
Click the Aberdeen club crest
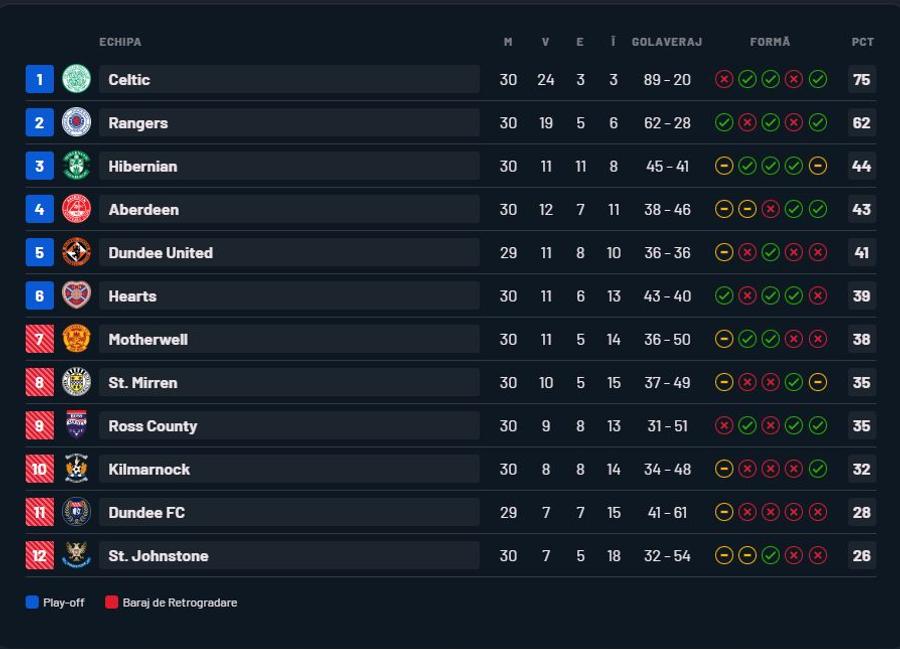tap(76, 209)
